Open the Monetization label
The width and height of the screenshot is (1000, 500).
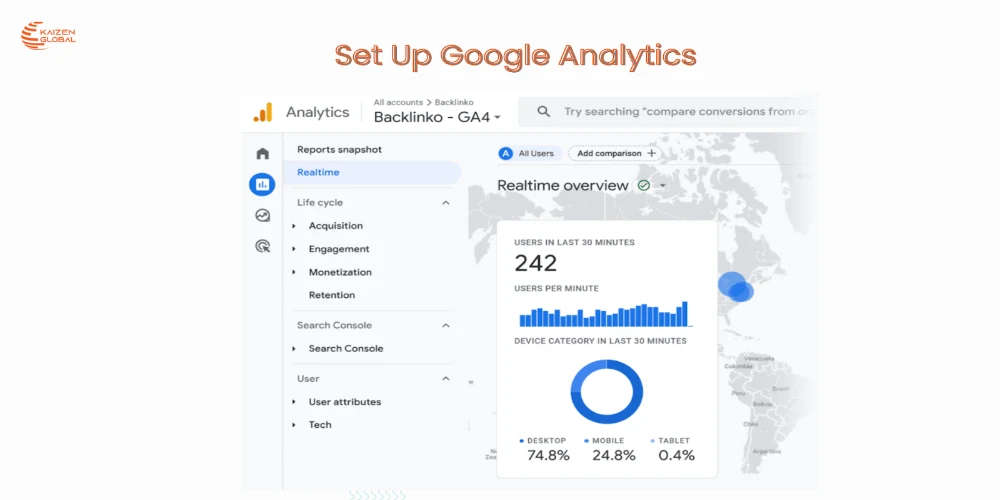coord(340,272)
